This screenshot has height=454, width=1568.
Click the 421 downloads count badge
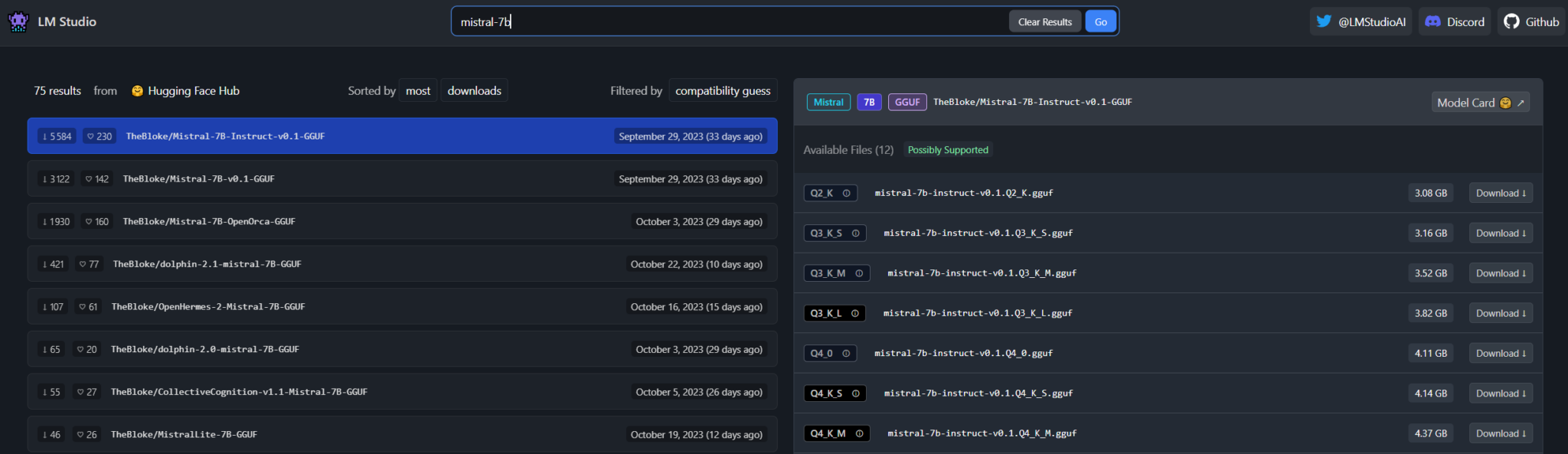[53, 264]
